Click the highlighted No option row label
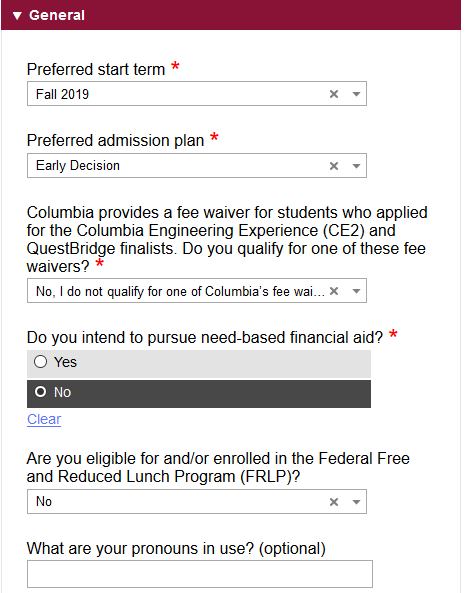Viewport: 466px width, 593px height. (62, 393)
